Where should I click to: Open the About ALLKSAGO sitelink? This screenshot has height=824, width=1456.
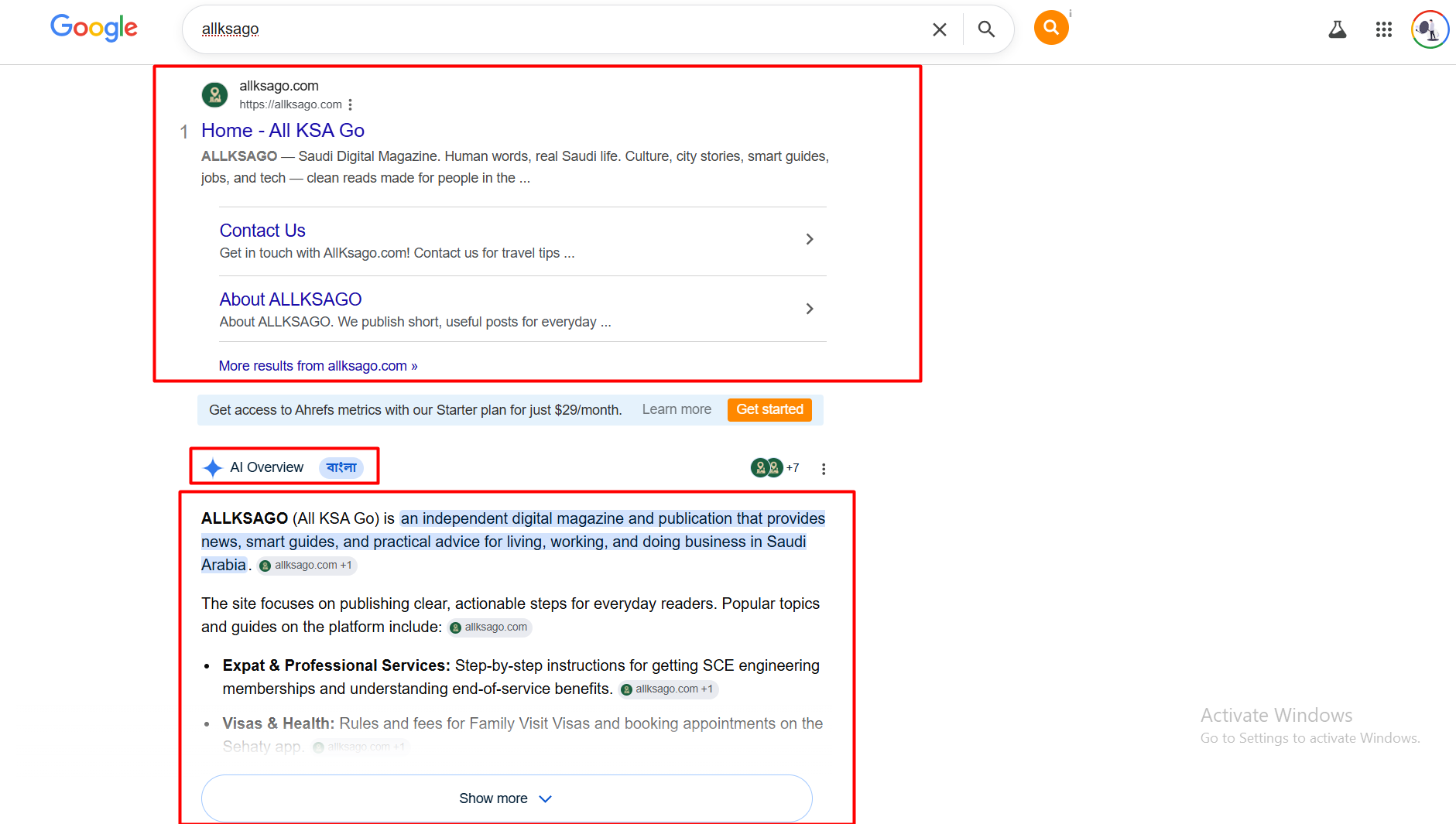click(290, 299)
